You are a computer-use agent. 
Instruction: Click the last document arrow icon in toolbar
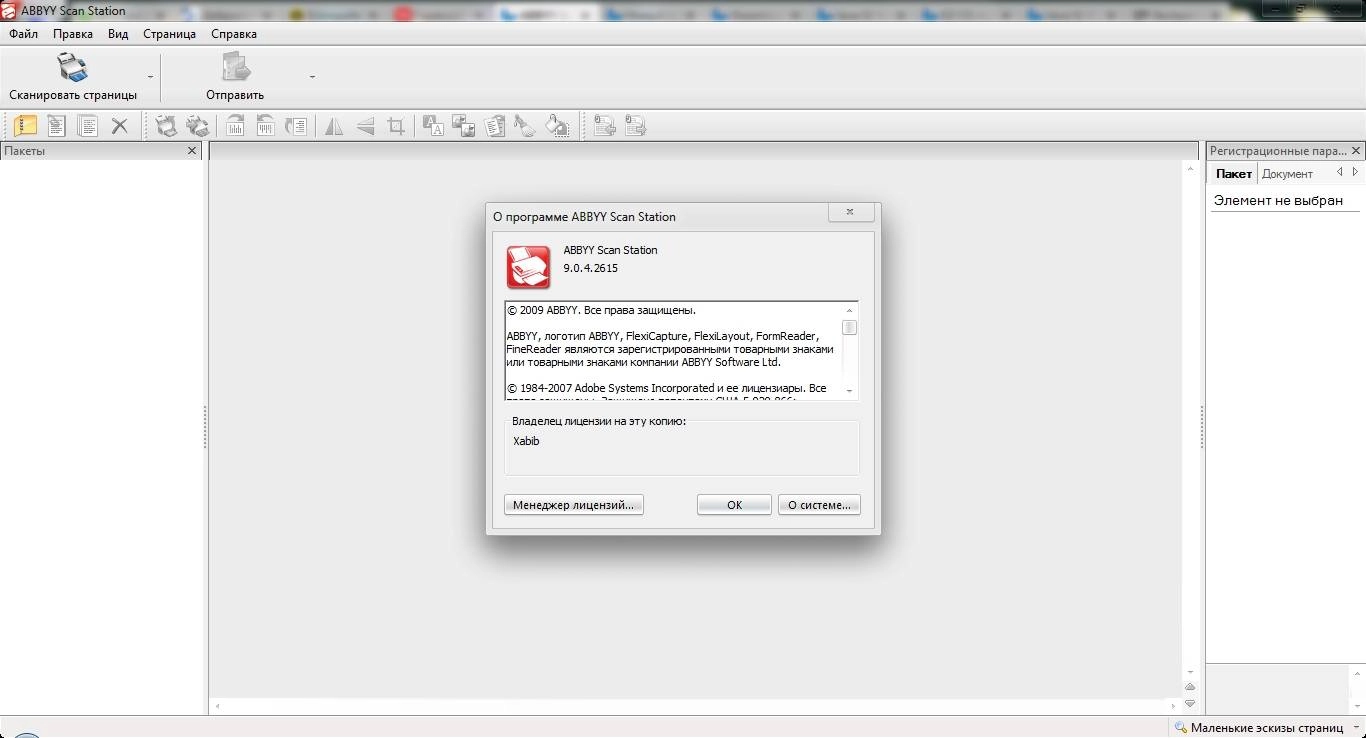point(635,126)
